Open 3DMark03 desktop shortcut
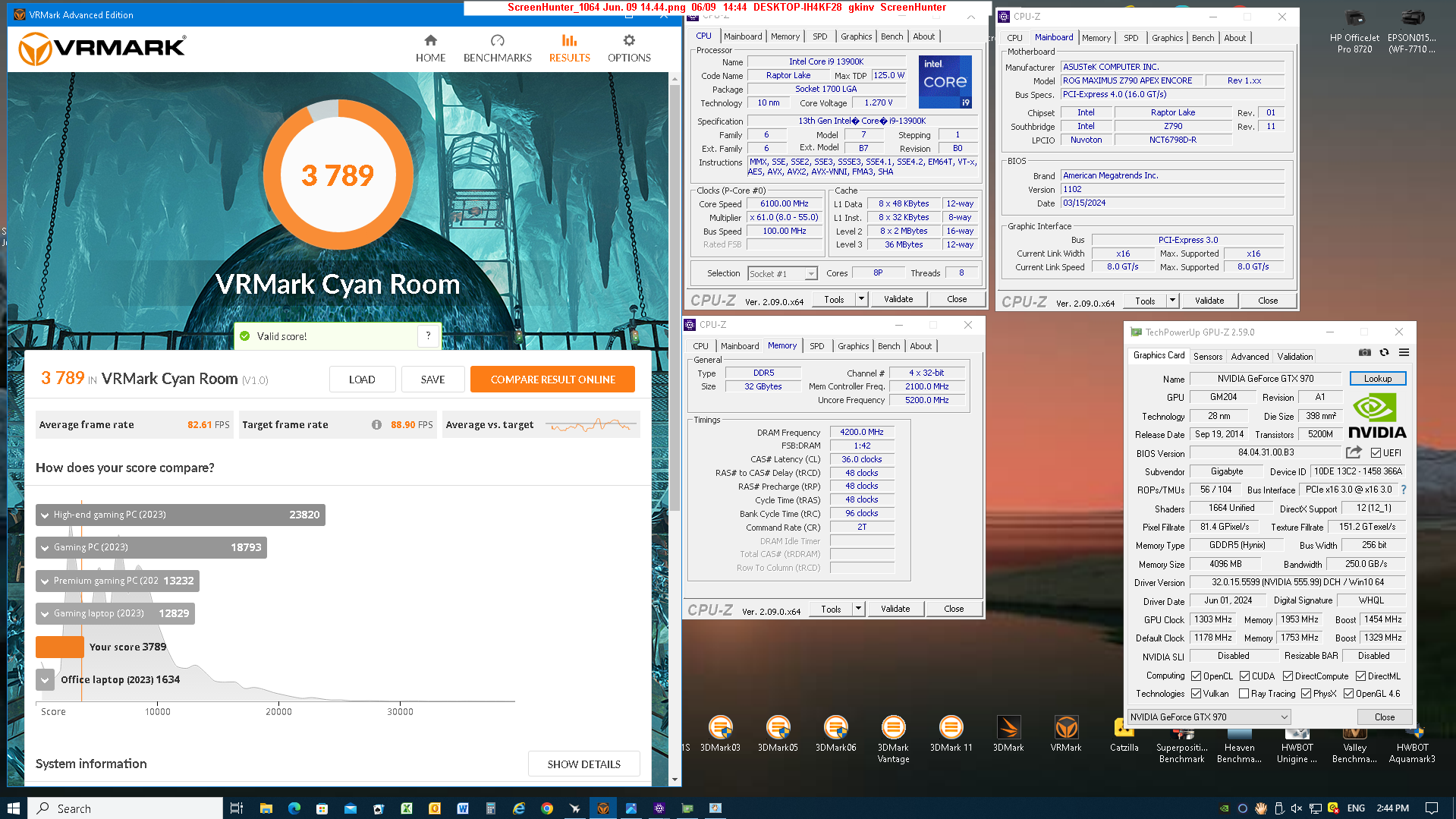 tap(720, 733)
